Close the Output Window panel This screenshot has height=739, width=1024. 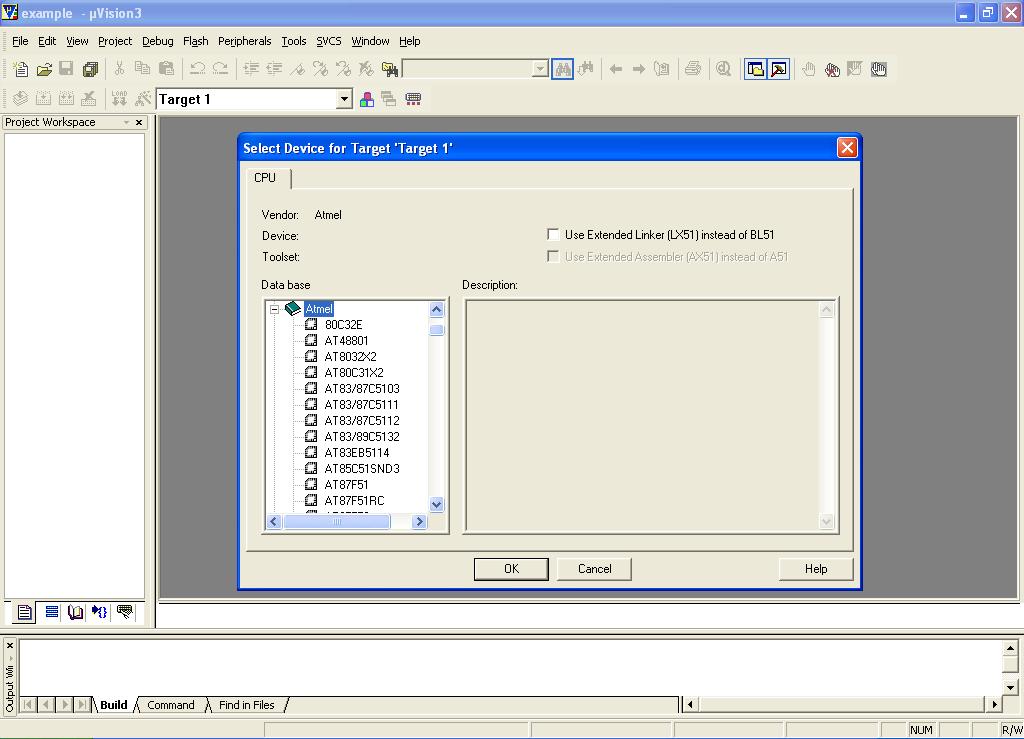coord(10,646)
